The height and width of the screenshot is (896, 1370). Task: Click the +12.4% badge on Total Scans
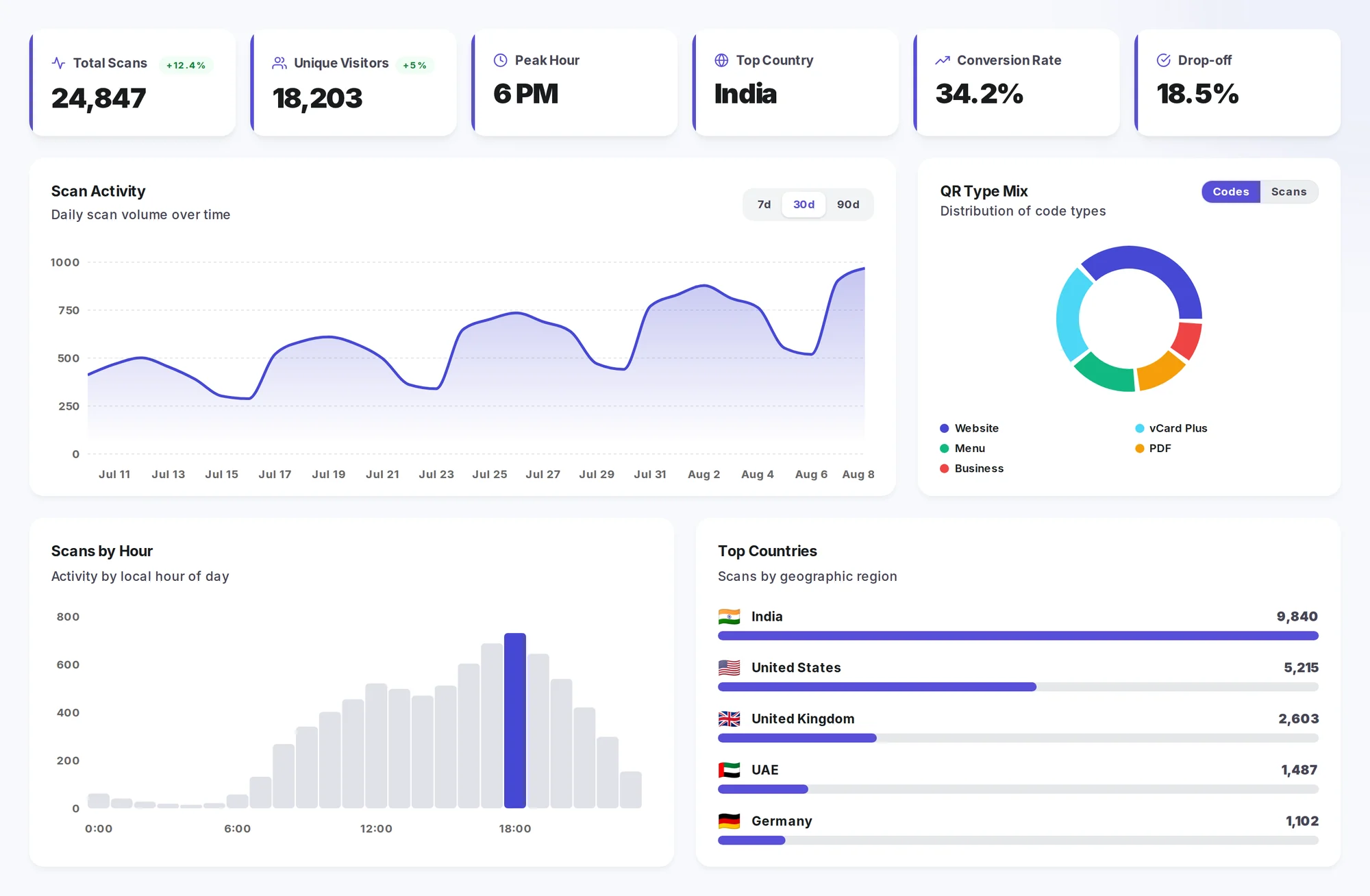click(186, 65)
